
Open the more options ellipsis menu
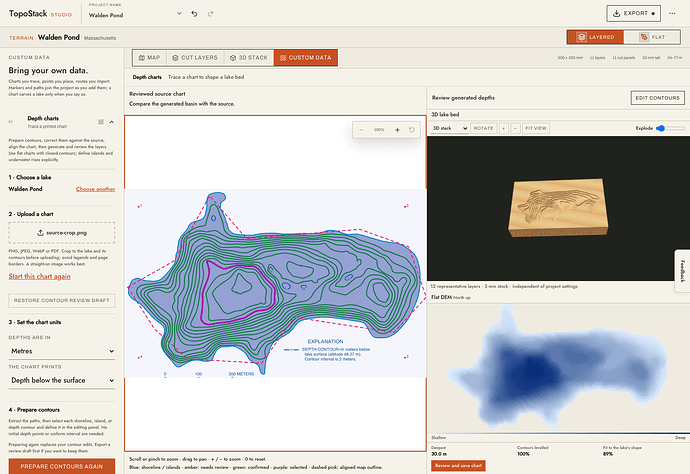coord(672,13)
